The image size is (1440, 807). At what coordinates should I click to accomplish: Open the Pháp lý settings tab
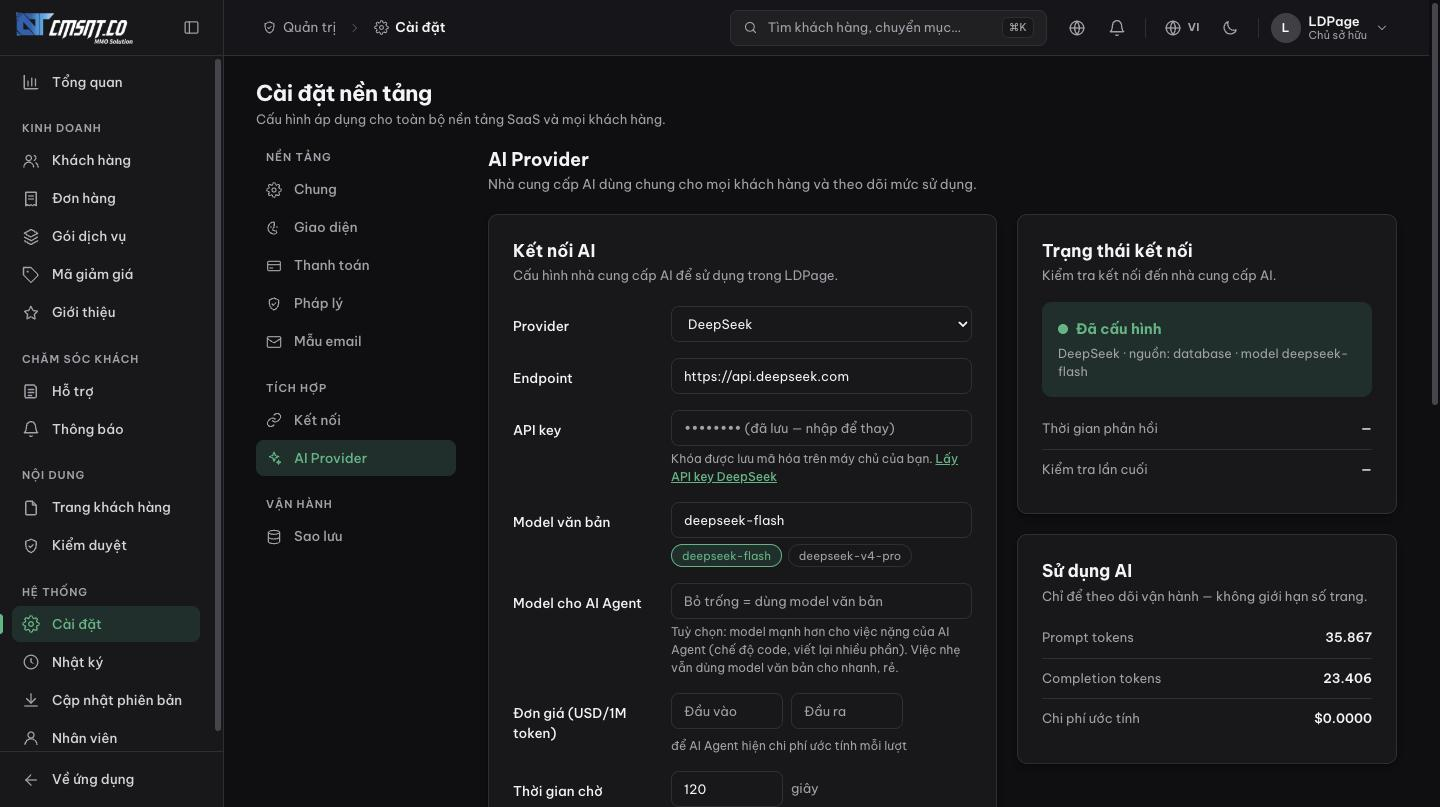tap(356, 303)
